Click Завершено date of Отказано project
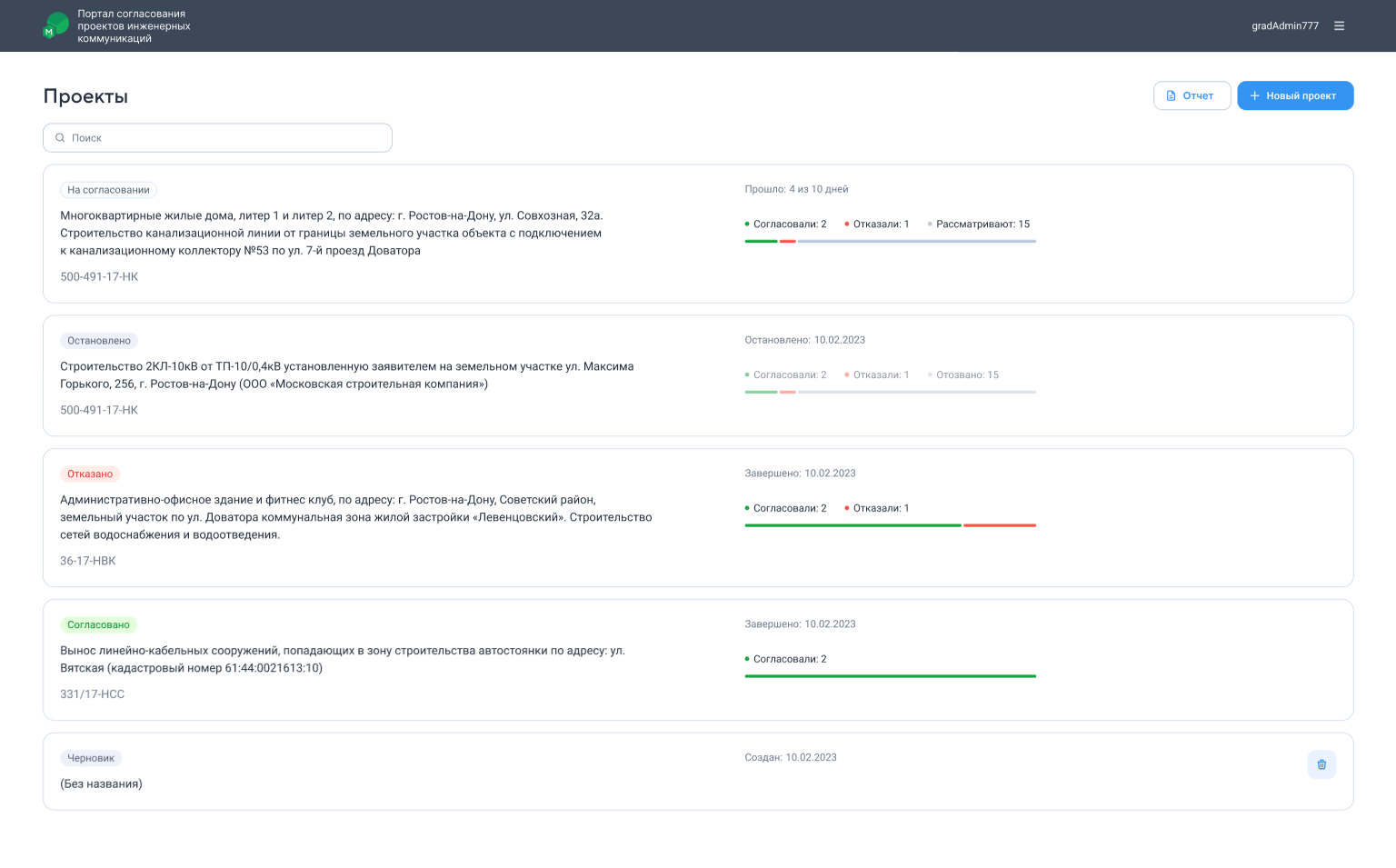Screen dimensions: 1396x868 click(800, 473)
